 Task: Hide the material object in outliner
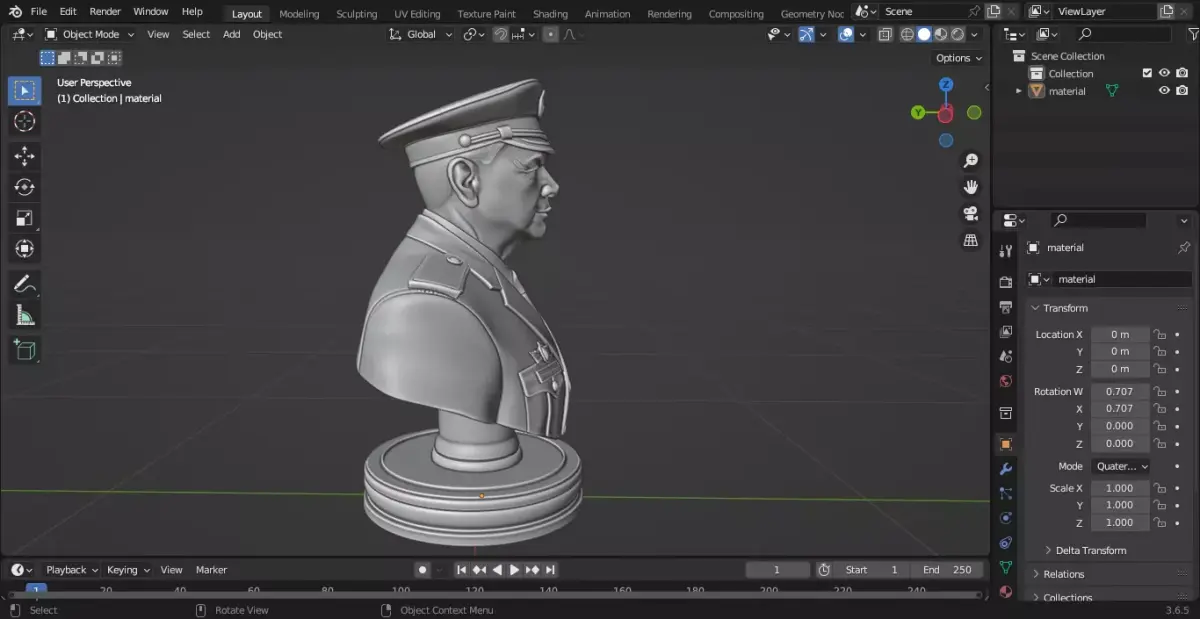pyautogui.click(x=1164, y=91)
